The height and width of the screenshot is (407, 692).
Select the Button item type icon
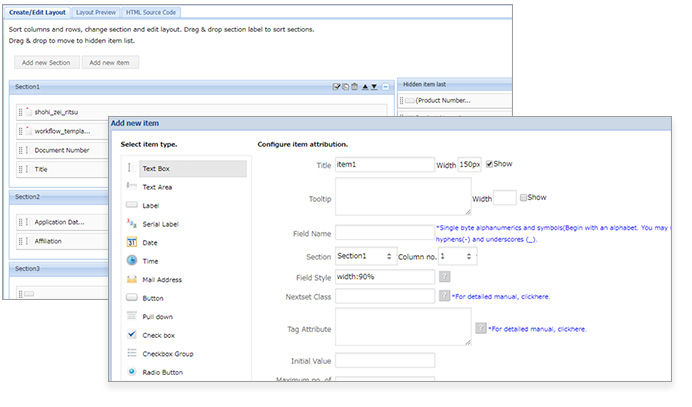coord(132,298)
